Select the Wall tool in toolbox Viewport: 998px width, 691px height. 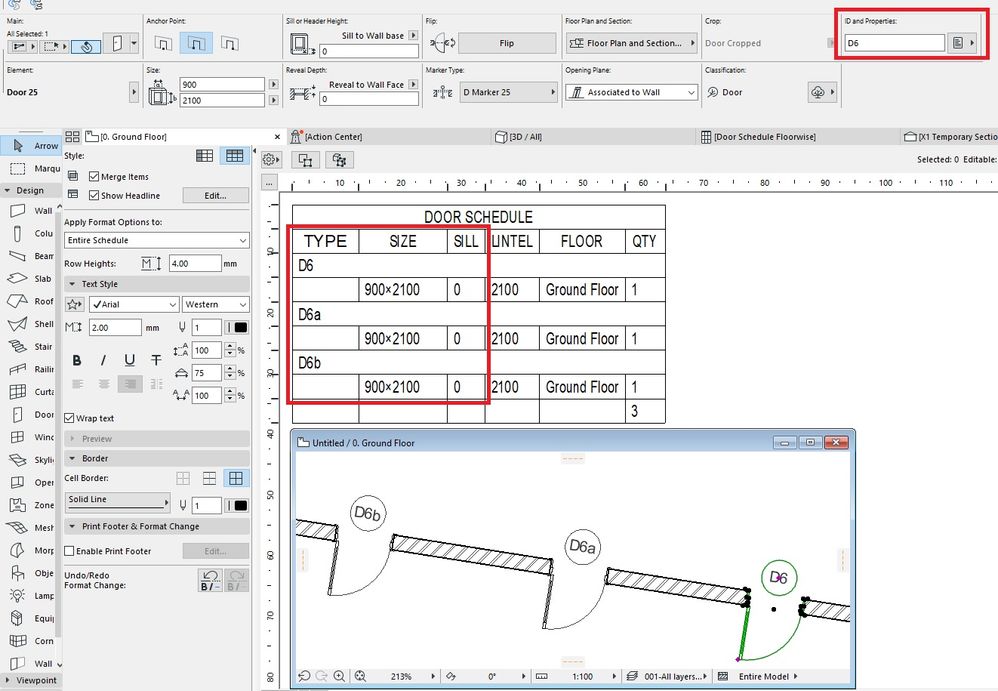coord(18,211)
